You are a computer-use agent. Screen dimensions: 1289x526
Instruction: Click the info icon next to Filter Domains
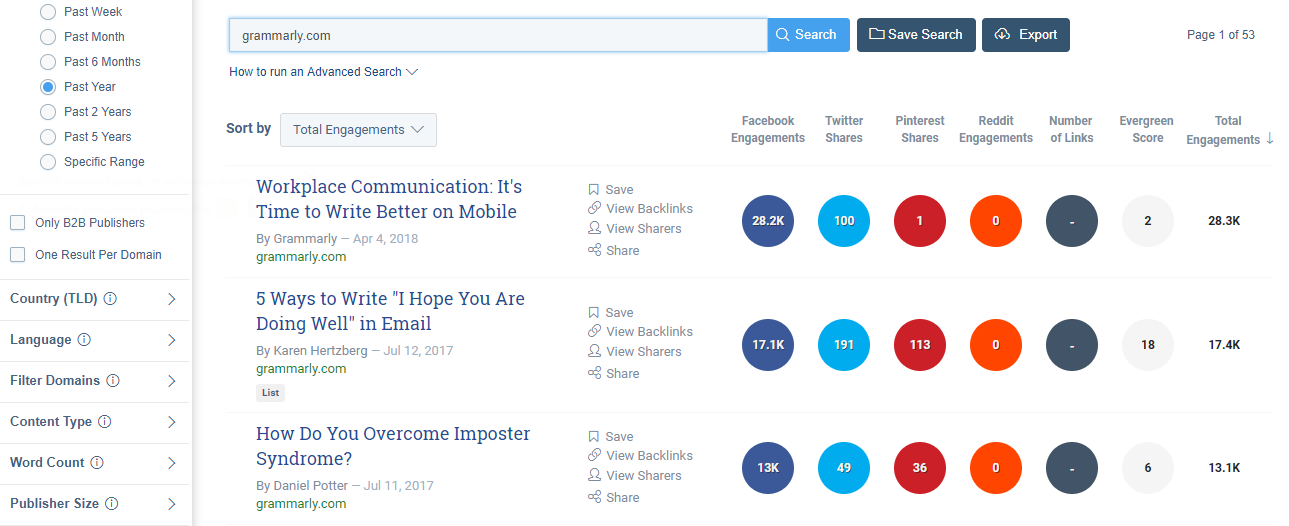click(x=113, y=381)
